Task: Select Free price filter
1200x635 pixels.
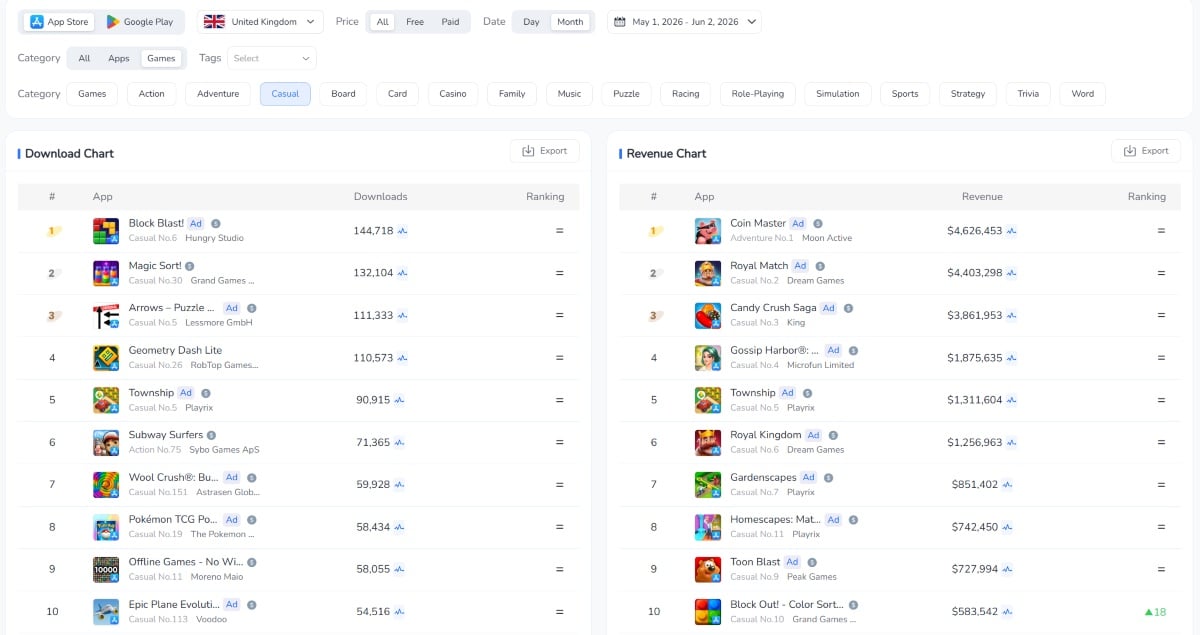Action: click(x=414, y=22)
